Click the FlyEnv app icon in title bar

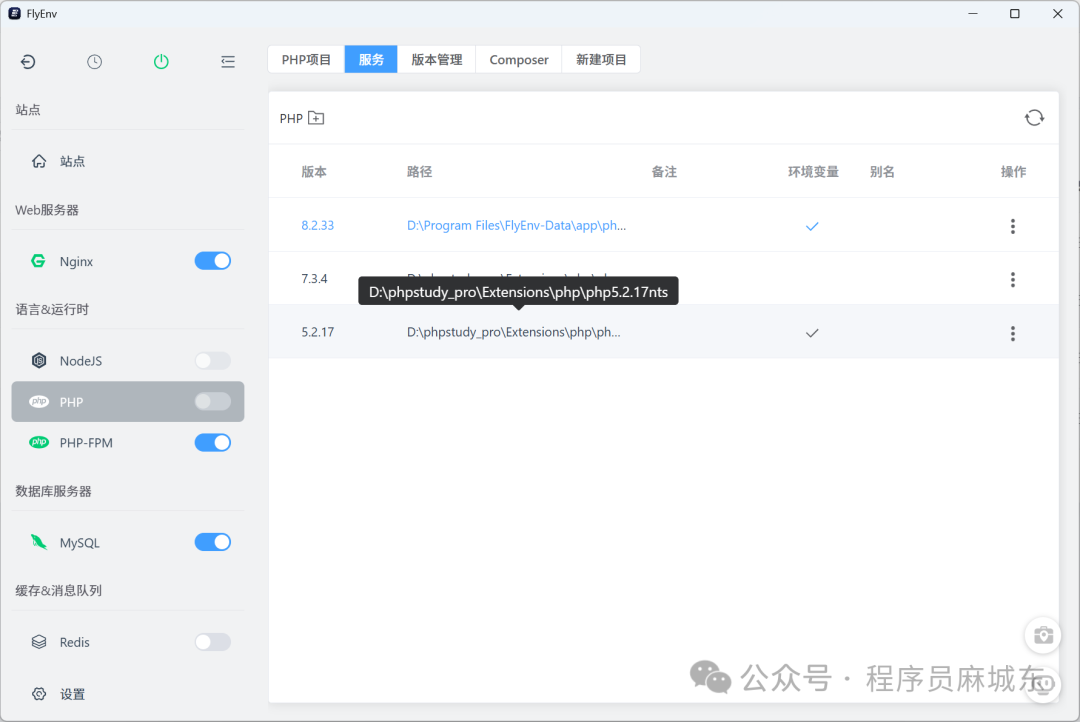tap(14, 13)
